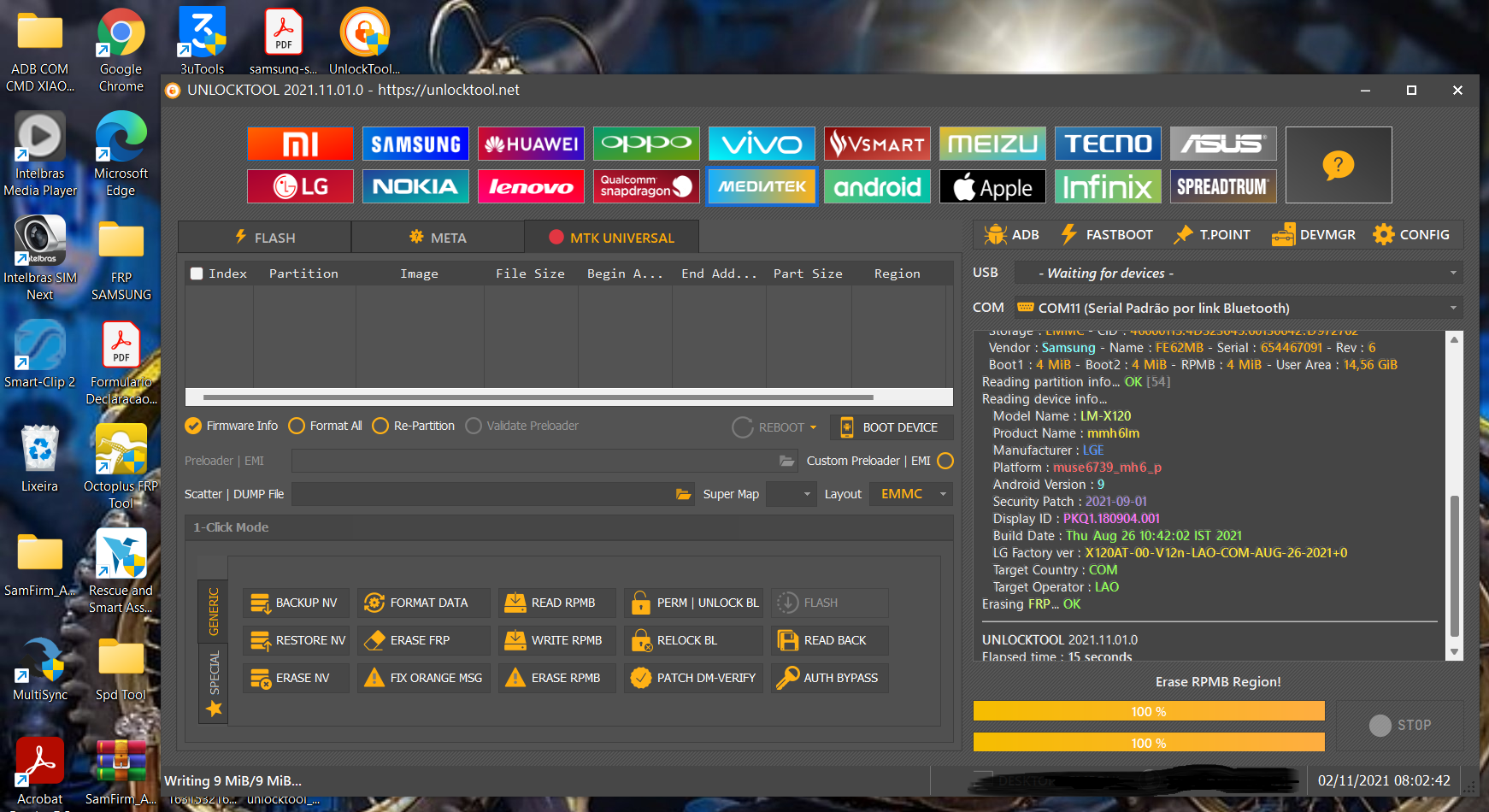Toggle the Index select-all checkbox
Image resolution: width=1489 pixels, height=812 pixels.
197,274
